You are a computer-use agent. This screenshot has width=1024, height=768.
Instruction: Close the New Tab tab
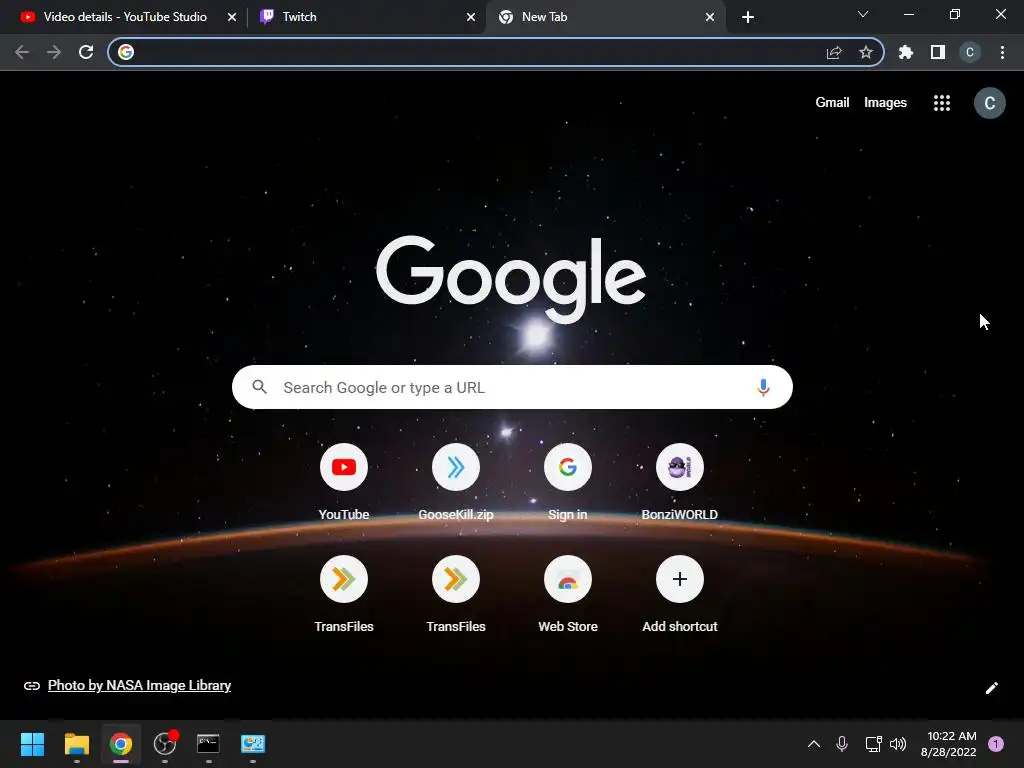coord(710,17)
